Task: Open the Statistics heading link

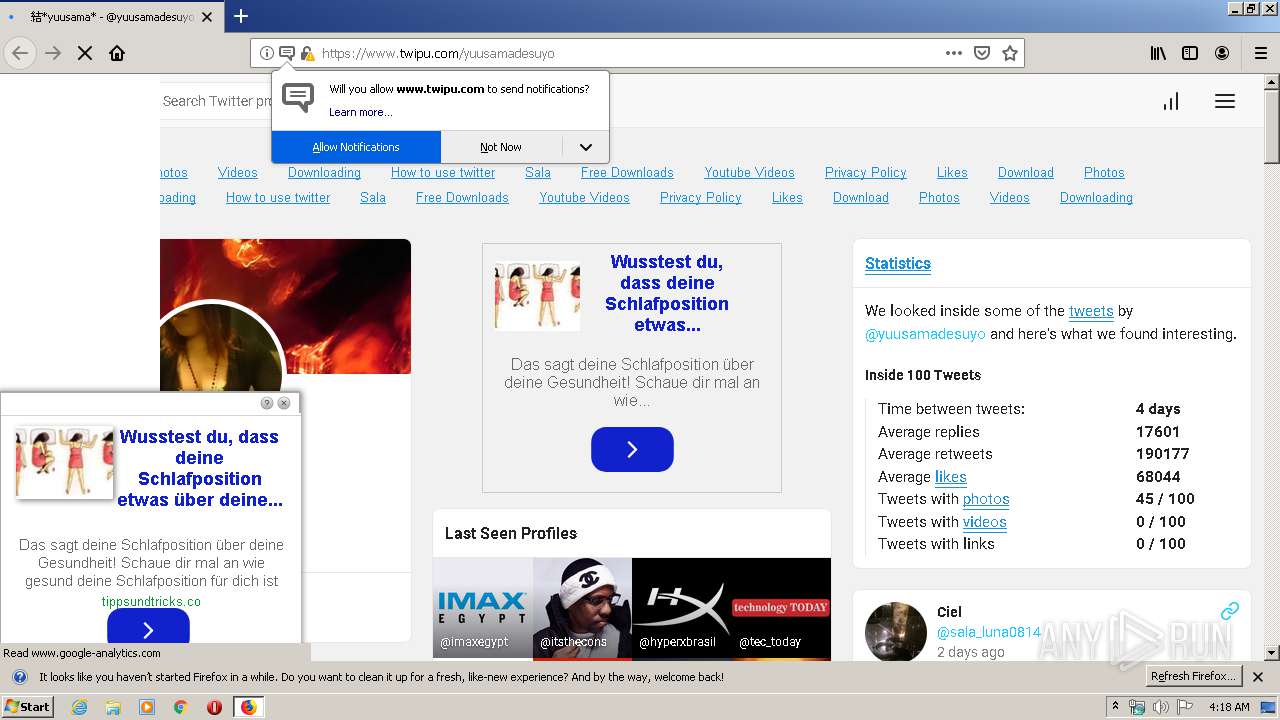Action: coord(898,264)
